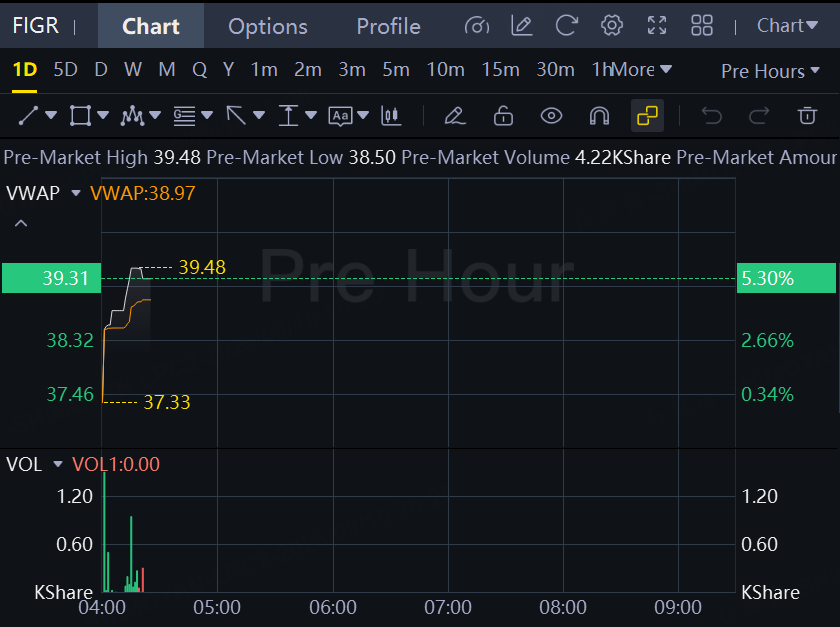This screenshot has width=840, height=627.
Task: Click the candlestick position tool icon
Action: point(391,115)
